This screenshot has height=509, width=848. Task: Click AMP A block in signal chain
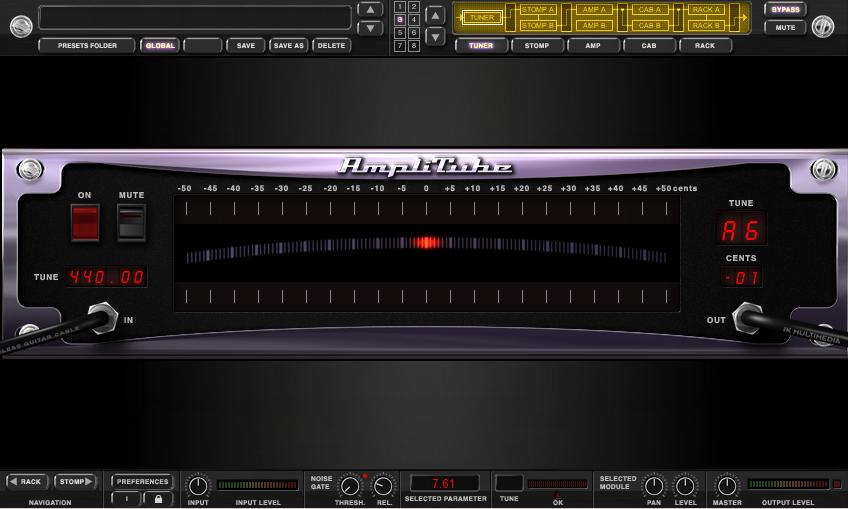594,10
